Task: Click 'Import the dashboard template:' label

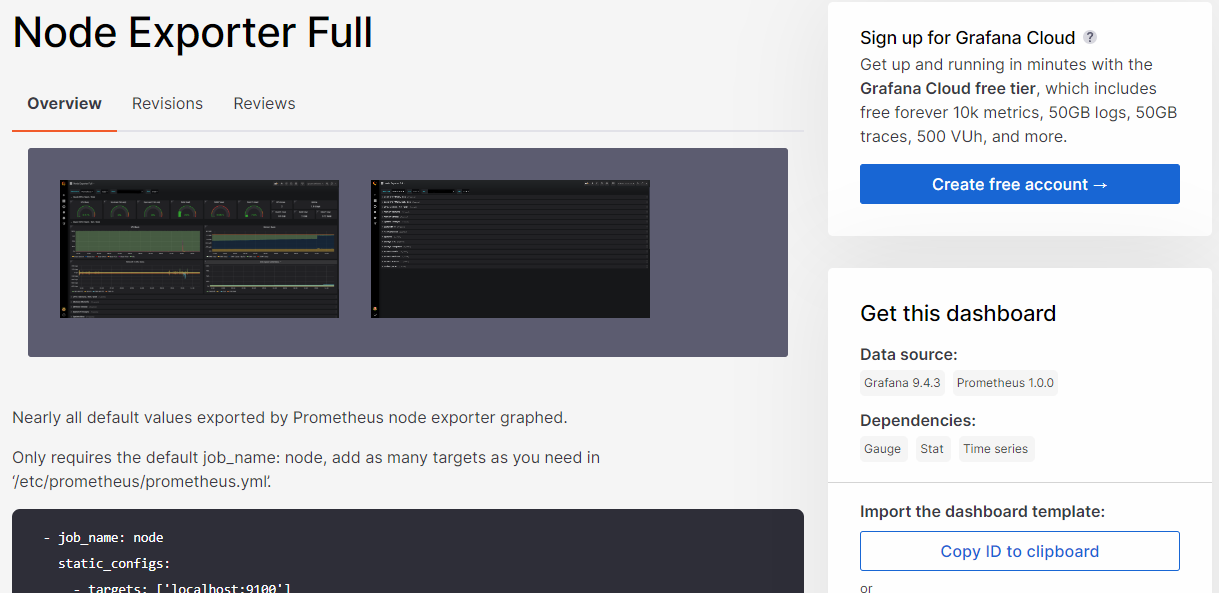Action: click(982, 511)
